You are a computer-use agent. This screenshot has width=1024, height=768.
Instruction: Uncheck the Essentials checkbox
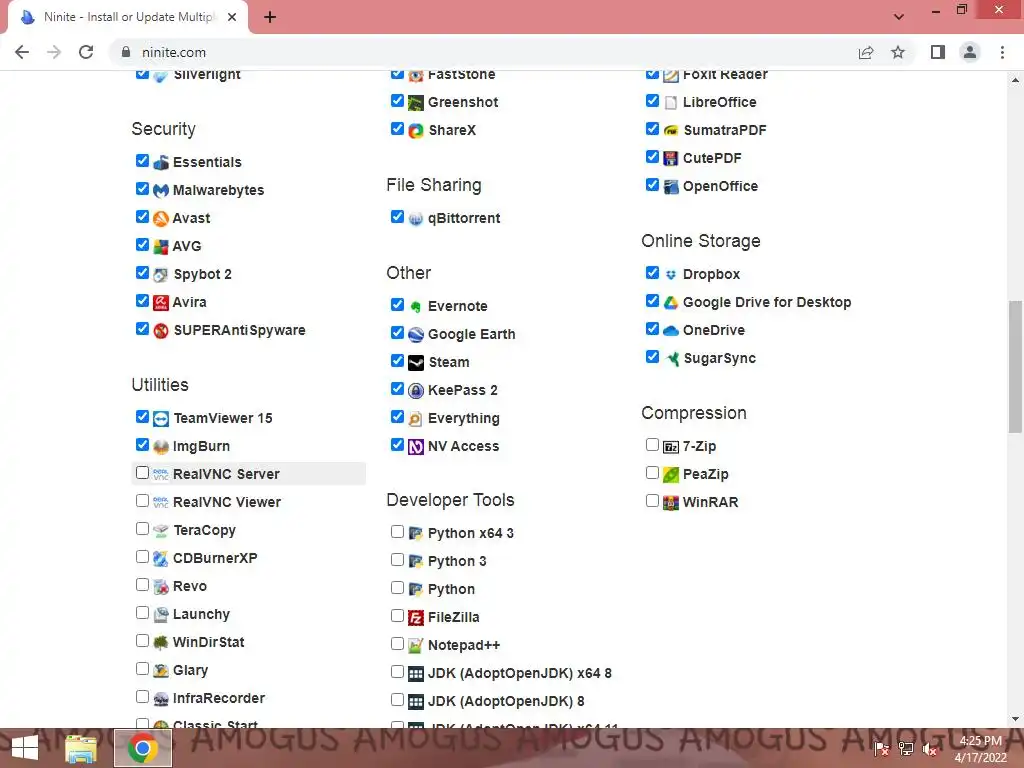click(142, 160)
